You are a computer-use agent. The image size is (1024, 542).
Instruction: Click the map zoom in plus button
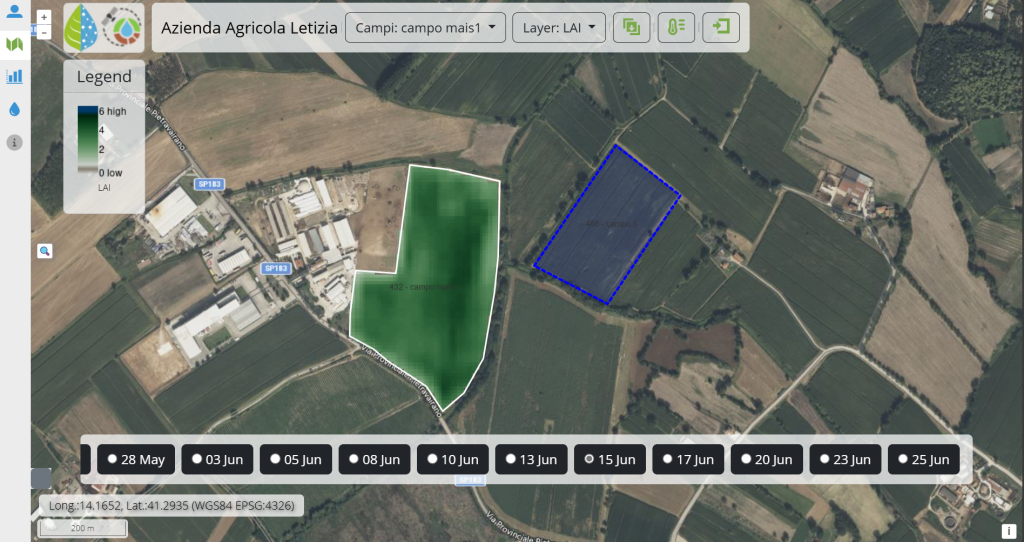(x=44, y=18)
